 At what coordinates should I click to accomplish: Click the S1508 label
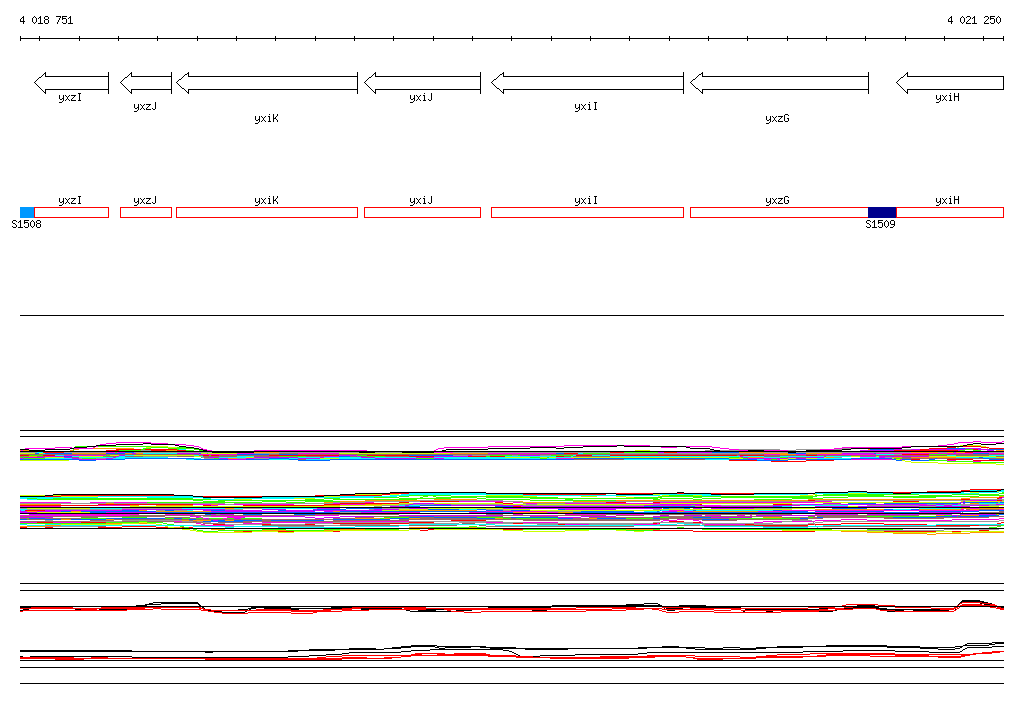pyautogui.click(x=27, y=224)
